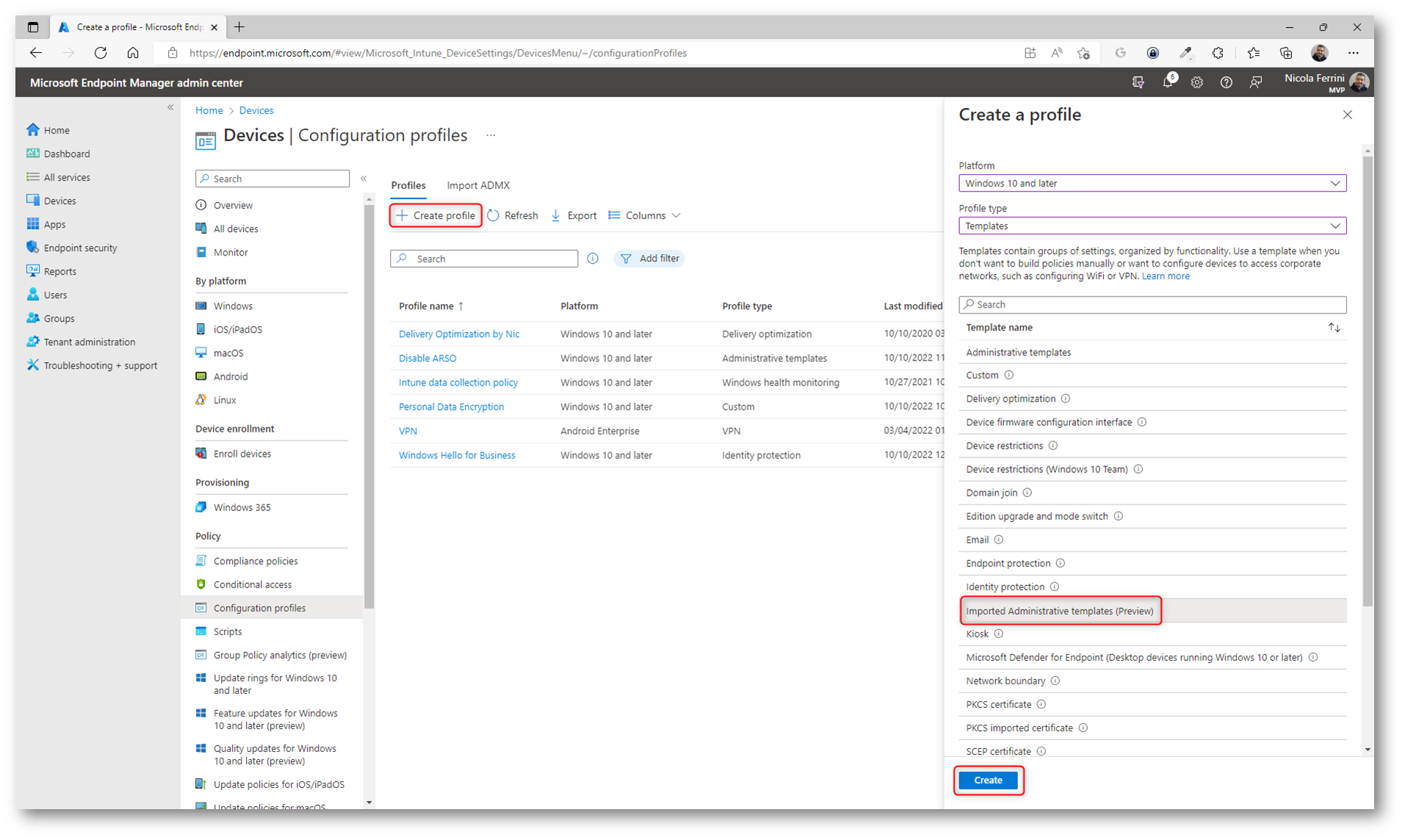Click the Refresh toolbar icon
Screen dimensions: 1405x840
pyautogui.click(x=494, y=215)
